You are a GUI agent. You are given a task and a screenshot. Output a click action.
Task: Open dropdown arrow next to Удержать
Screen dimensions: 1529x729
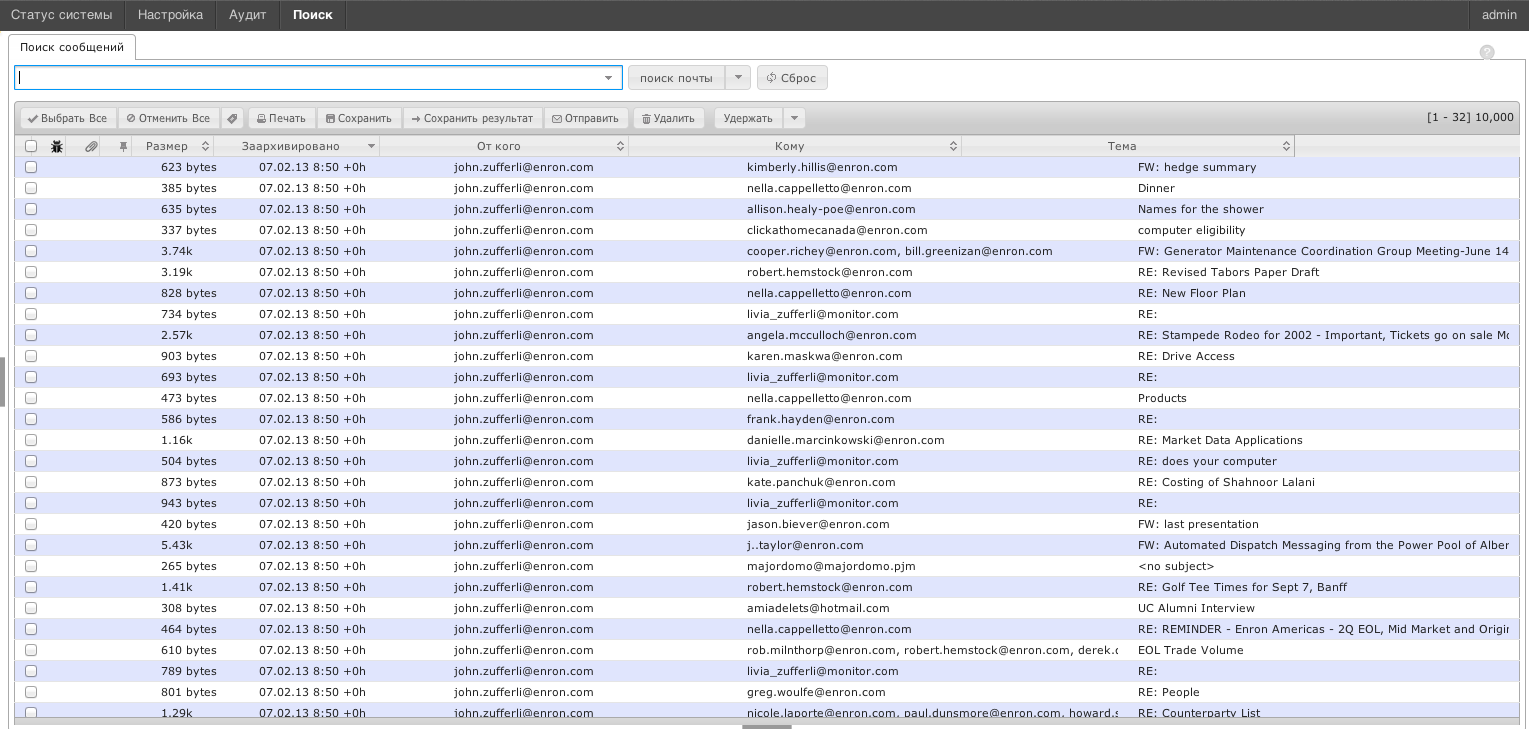794,118
